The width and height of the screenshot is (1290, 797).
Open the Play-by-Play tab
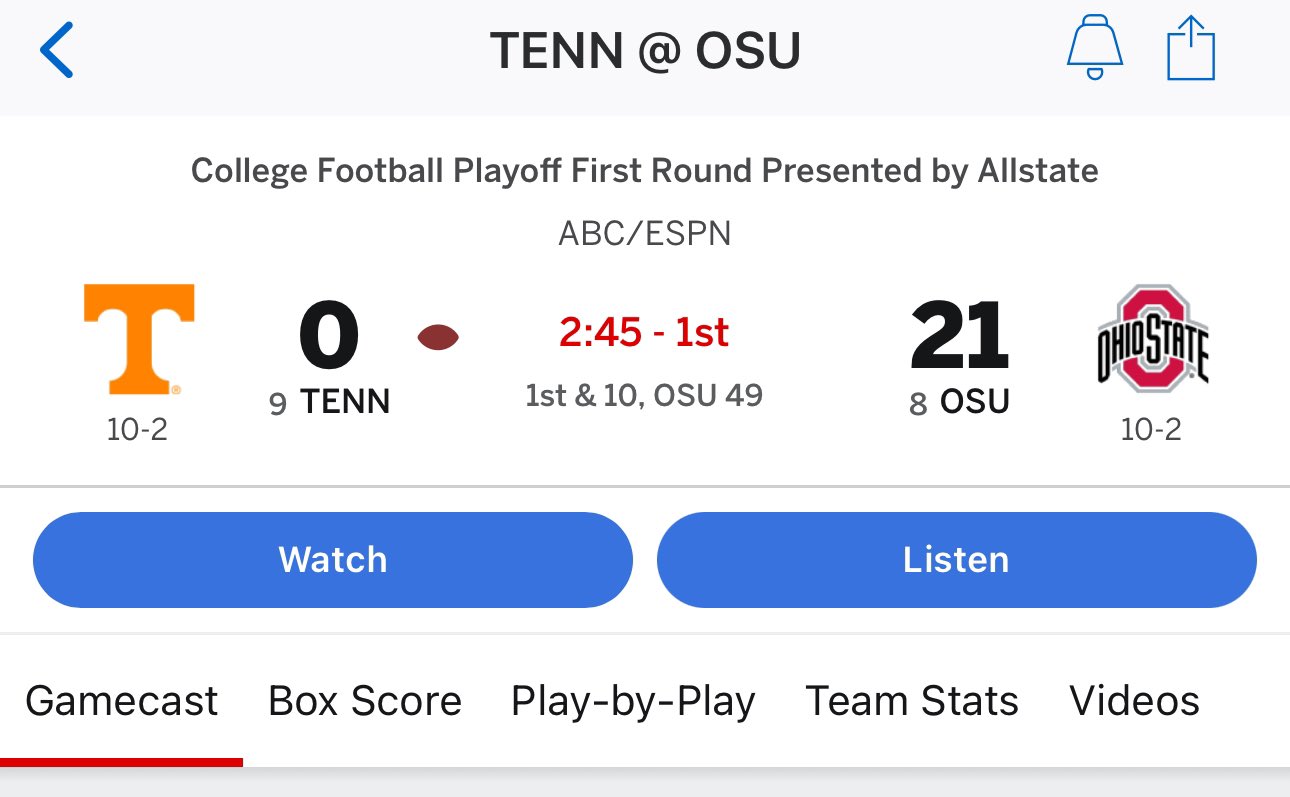click(x=633, y=702)
